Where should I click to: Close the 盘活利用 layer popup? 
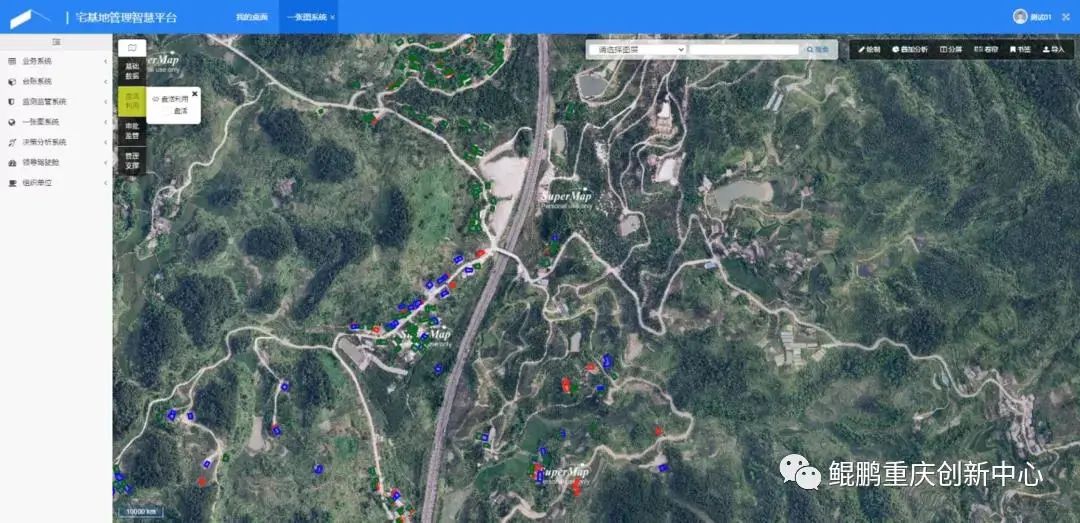tap(195, 93)
